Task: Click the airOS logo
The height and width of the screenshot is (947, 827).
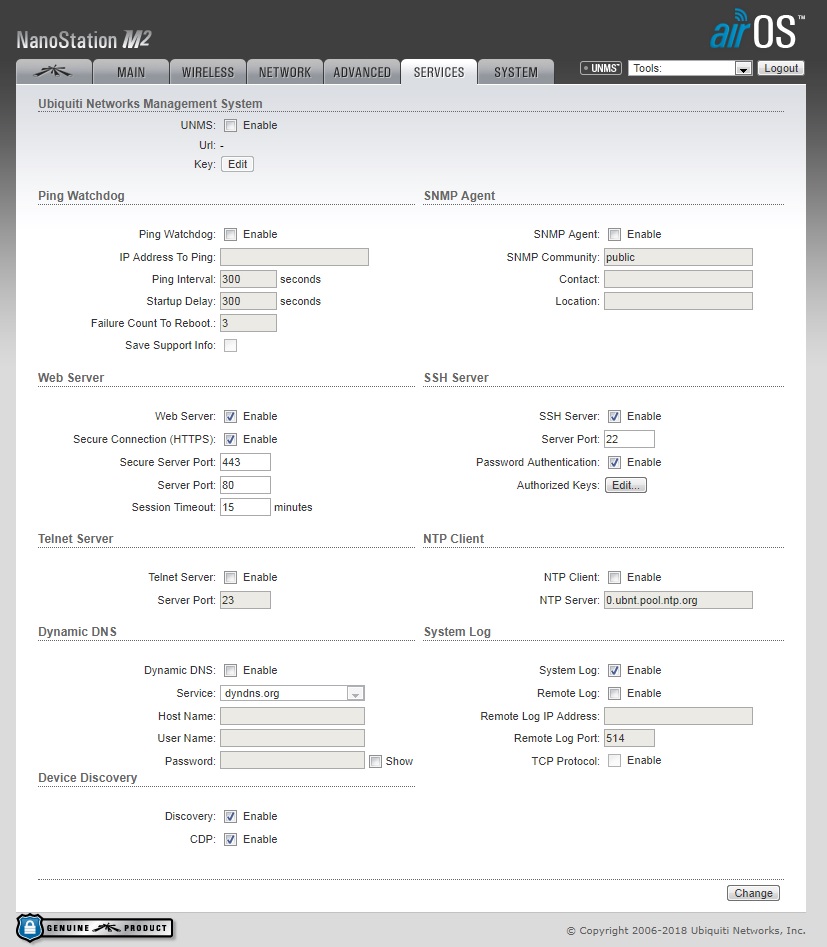Action: (757, 30)
